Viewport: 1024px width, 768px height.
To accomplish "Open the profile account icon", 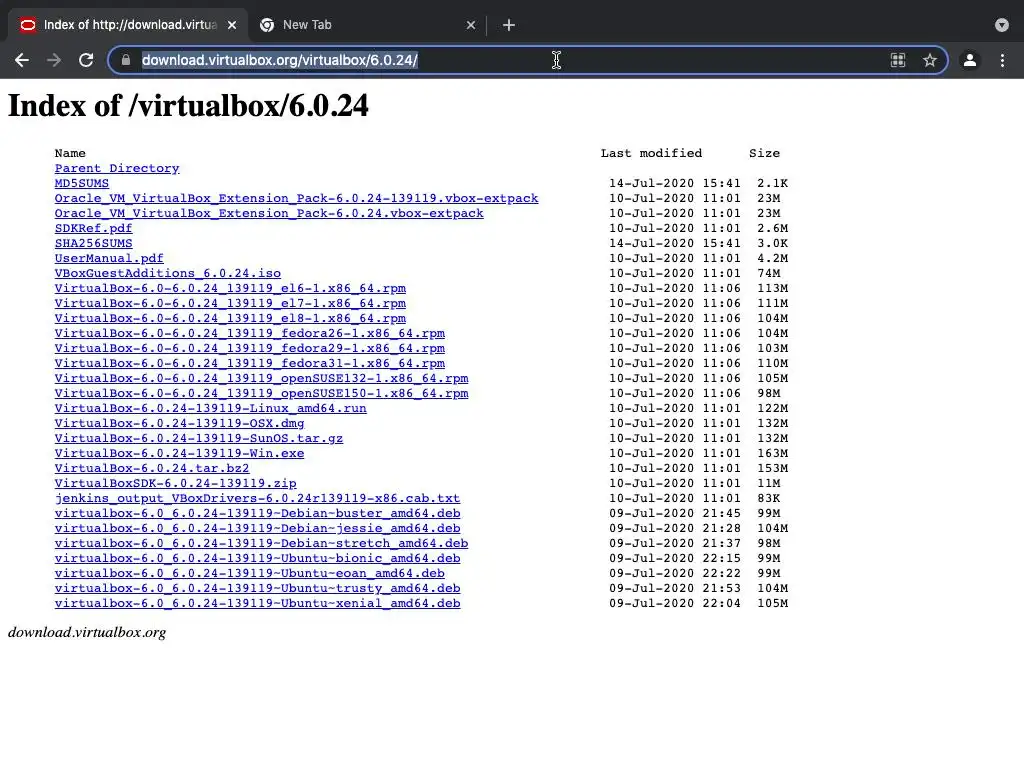I will pos(970,60).
